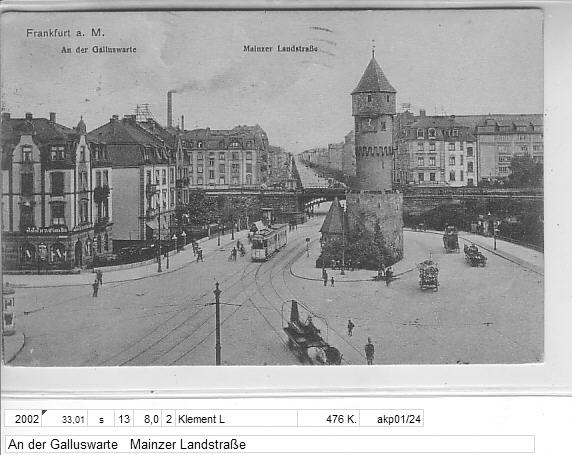Select the cell with letter s
Screen dimensions: 572x455
101,419
